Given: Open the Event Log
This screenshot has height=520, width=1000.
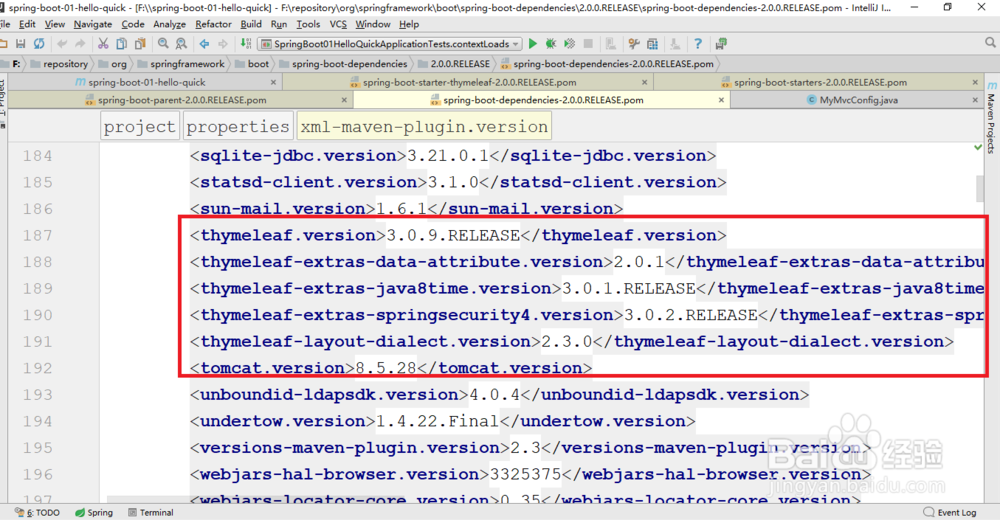Looking at the screenshot, I should 950,512.
